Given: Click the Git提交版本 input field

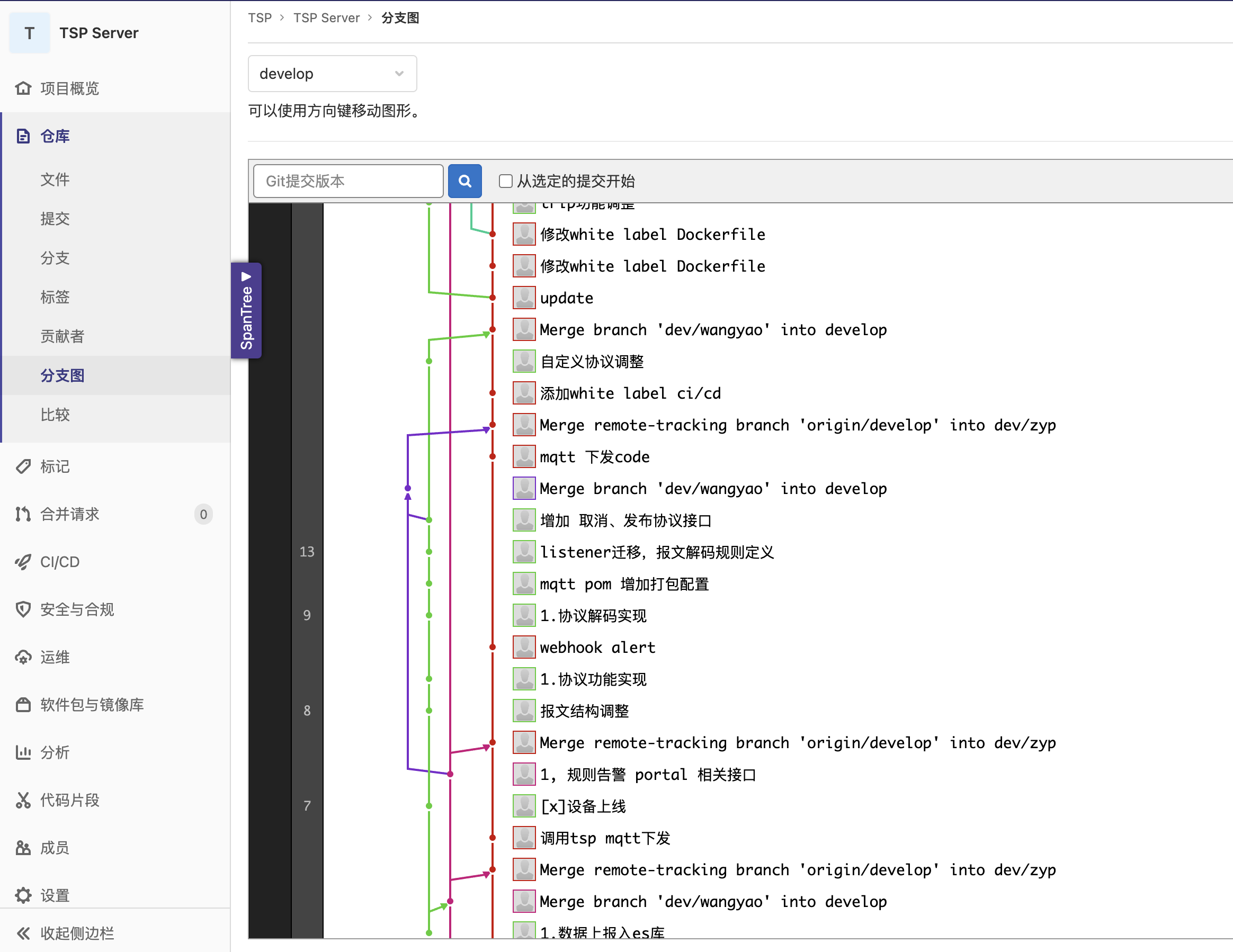Looking at the screenshot, I should pyautogui.click(x=348, y=181).
